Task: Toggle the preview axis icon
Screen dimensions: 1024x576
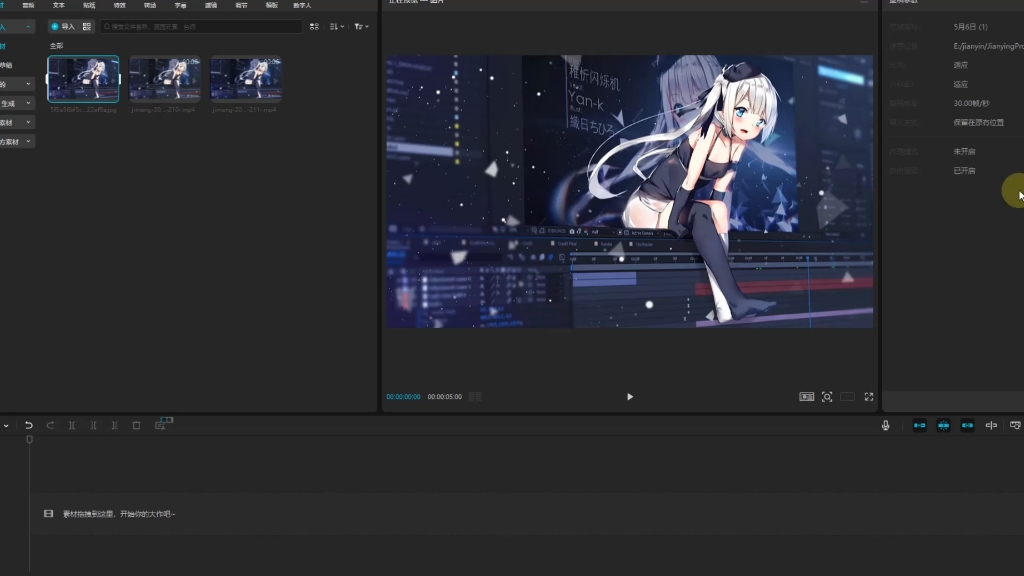Action: pyautogui.click(x=991, y=425)
